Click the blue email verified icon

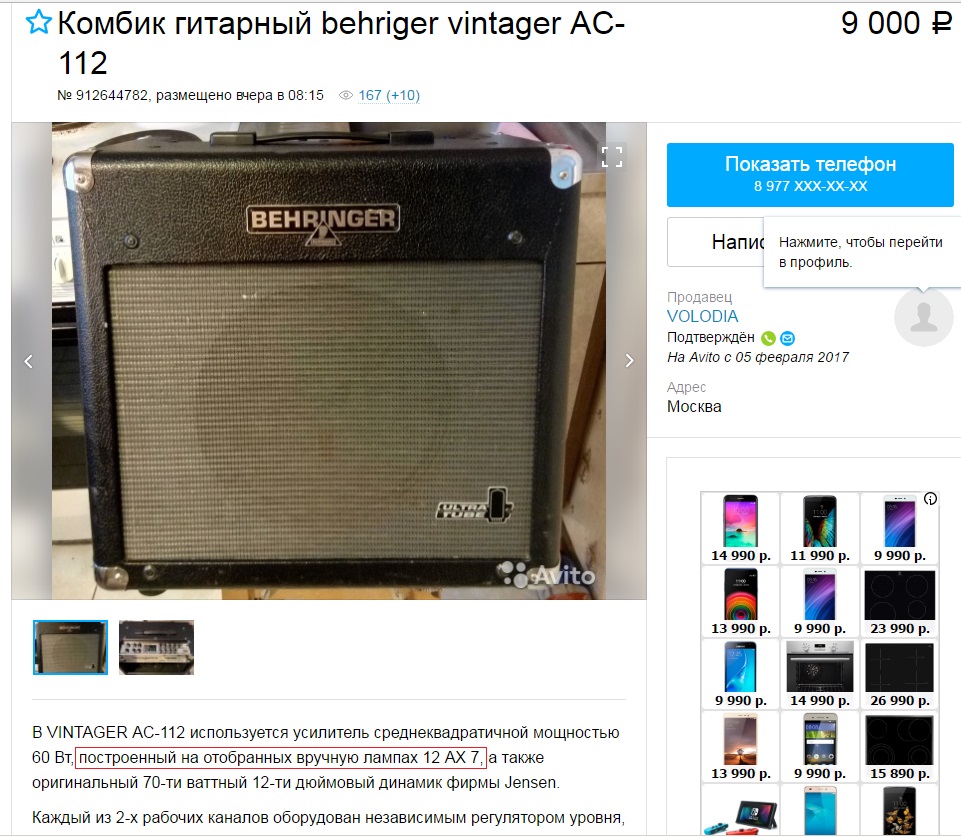click(788, 338)
